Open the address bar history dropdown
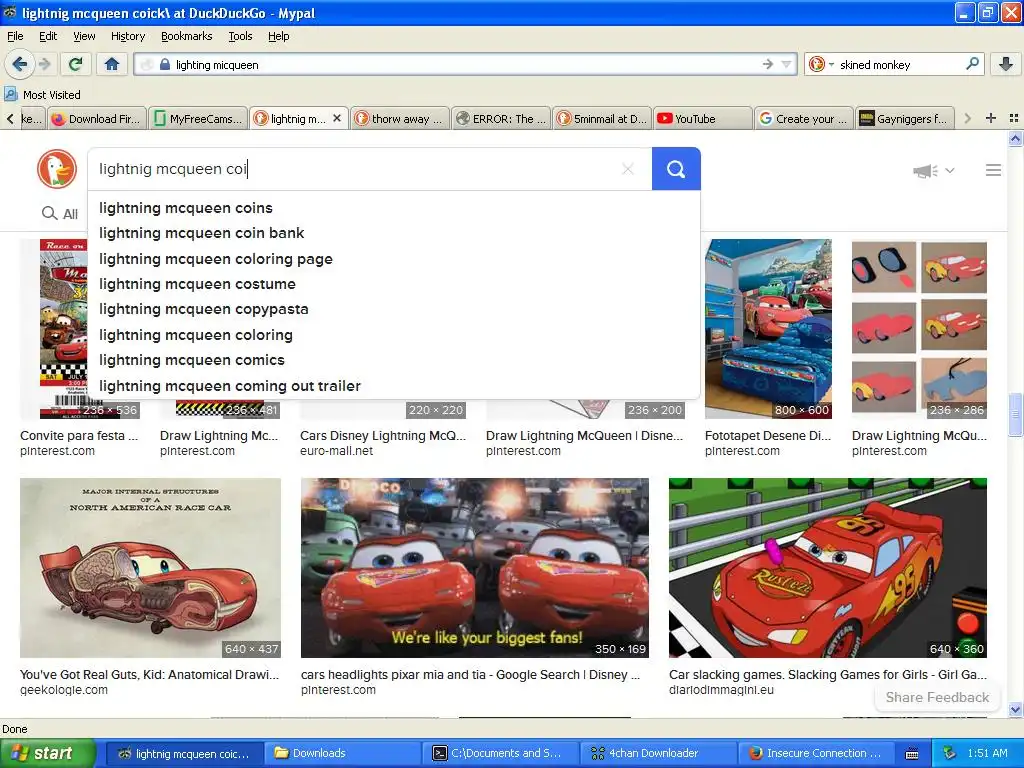 787,64
